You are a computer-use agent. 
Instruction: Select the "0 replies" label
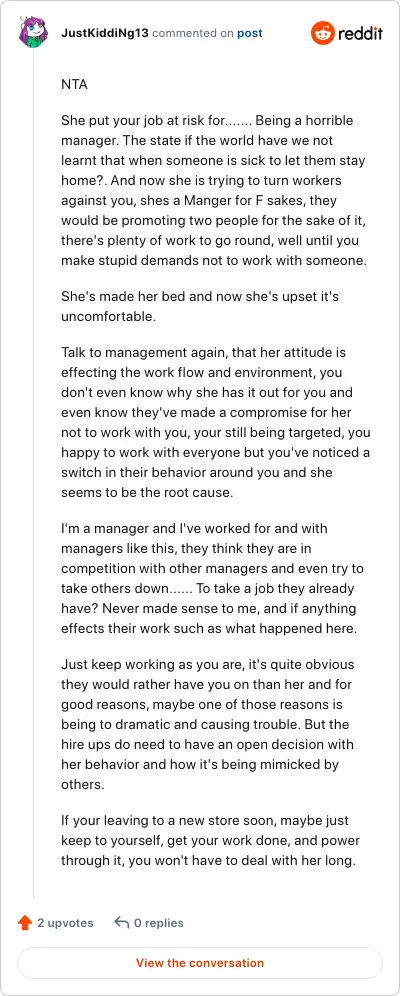pyautogui.click(x=159, y=923)
